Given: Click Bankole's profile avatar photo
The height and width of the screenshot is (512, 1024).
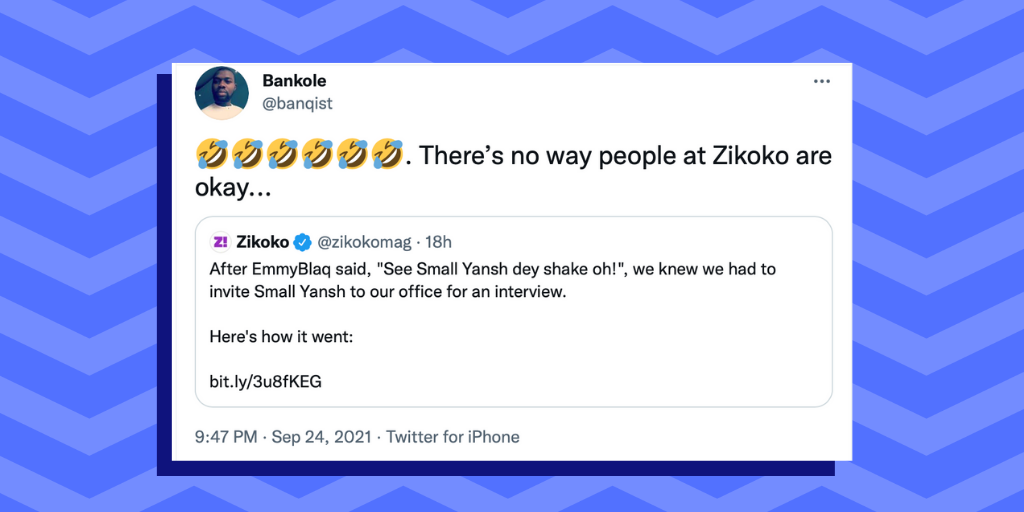Looking at the screenshot, I should click(221, 93).
